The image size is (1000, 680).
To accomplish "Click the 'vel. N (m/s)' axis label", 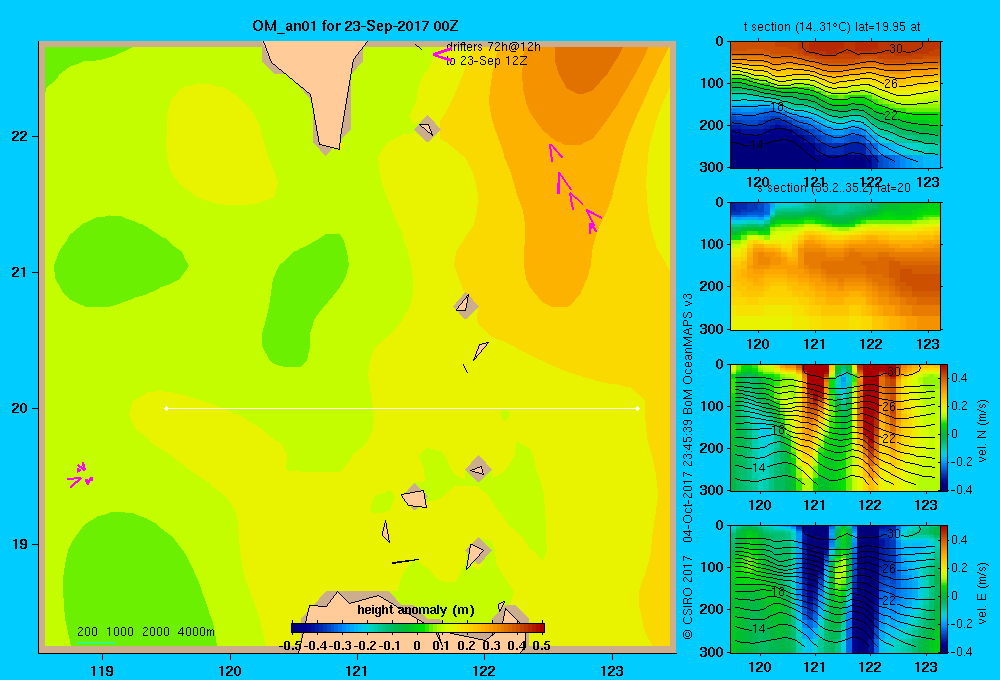I will [x=982, y=431].
